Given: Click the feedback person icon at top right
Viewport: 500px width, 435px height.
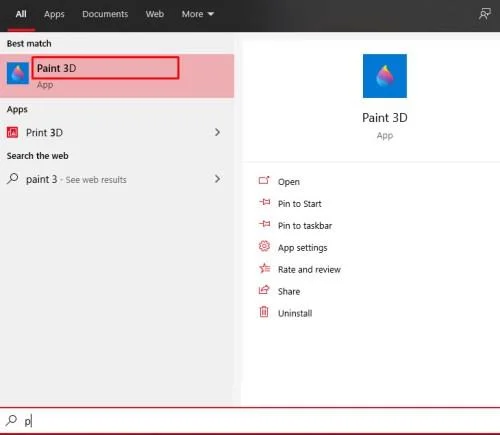Looking at the screenshot, I should [484, 14].
